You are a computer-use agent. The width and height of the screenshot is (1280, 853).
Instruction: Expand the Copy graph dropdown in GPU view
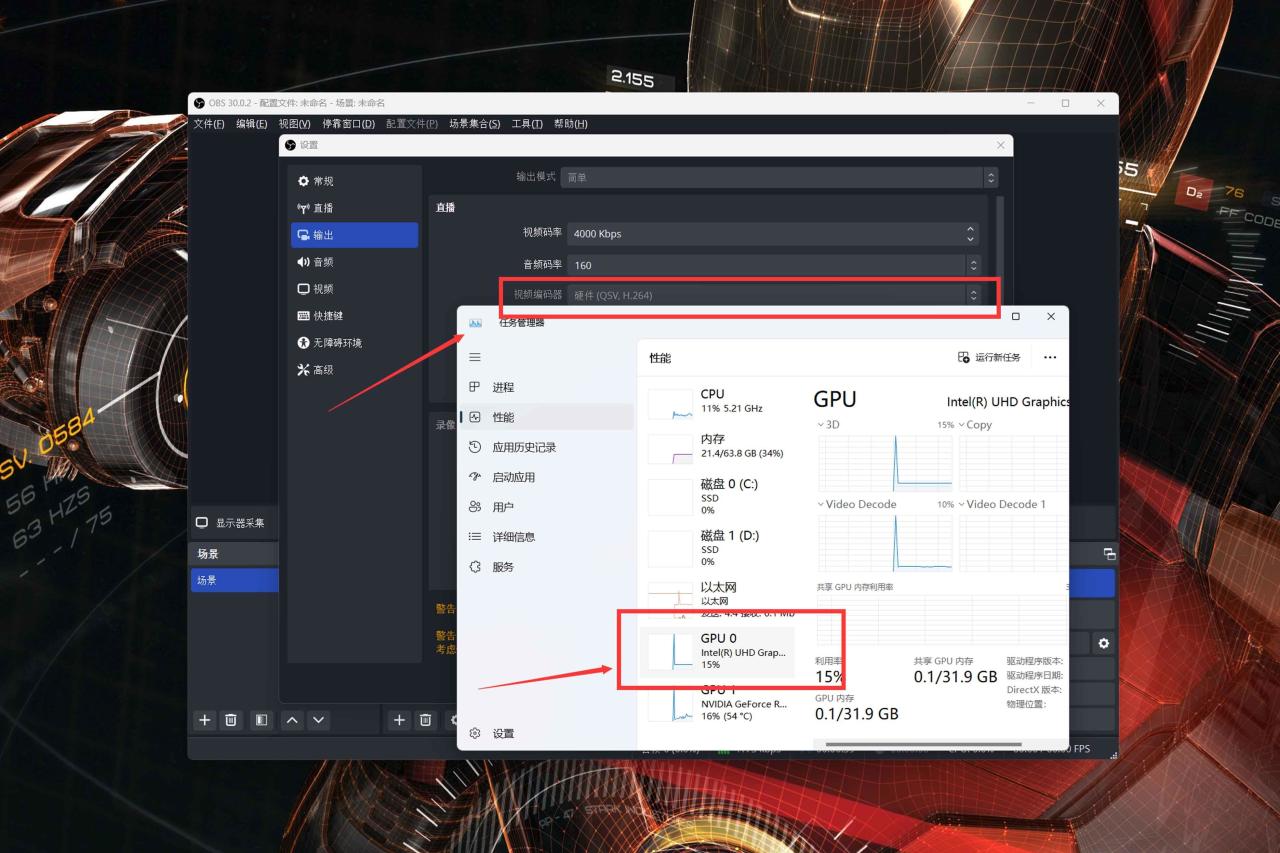975,425
